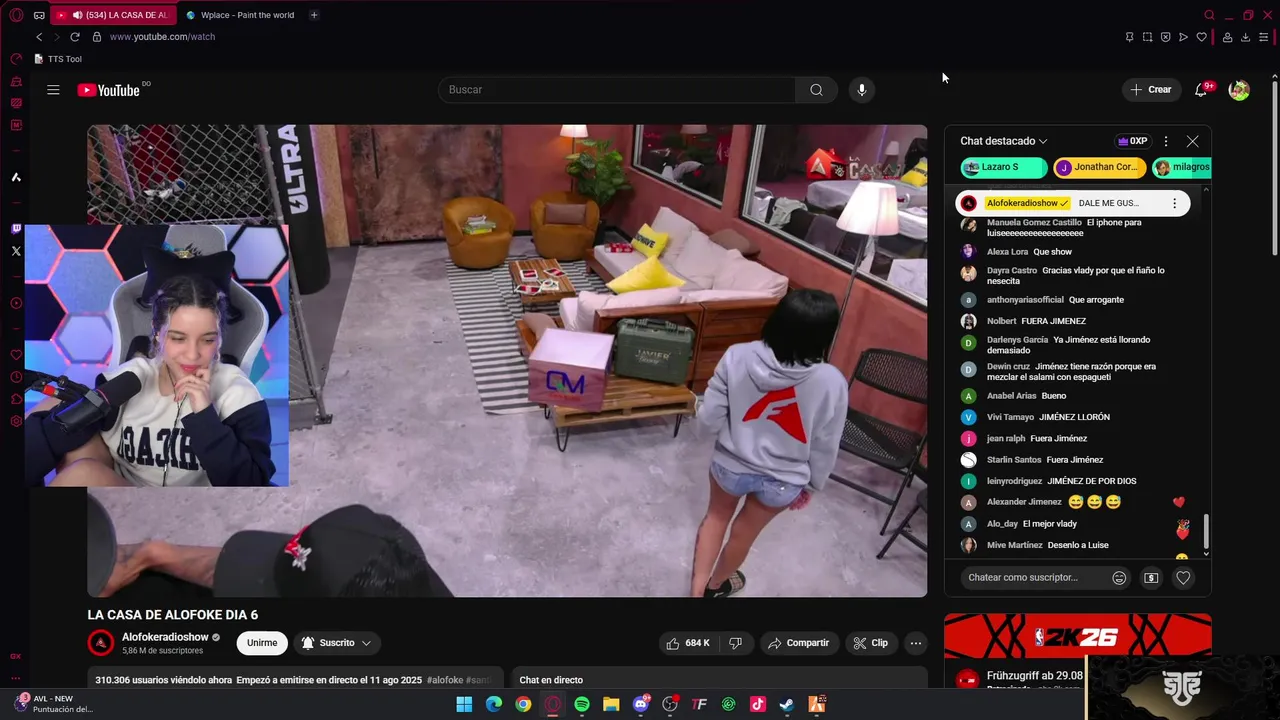Viewport: 1280px width, 720px height.
Task: Send a heart reaction in chat
Action: tap(1183, 577)
